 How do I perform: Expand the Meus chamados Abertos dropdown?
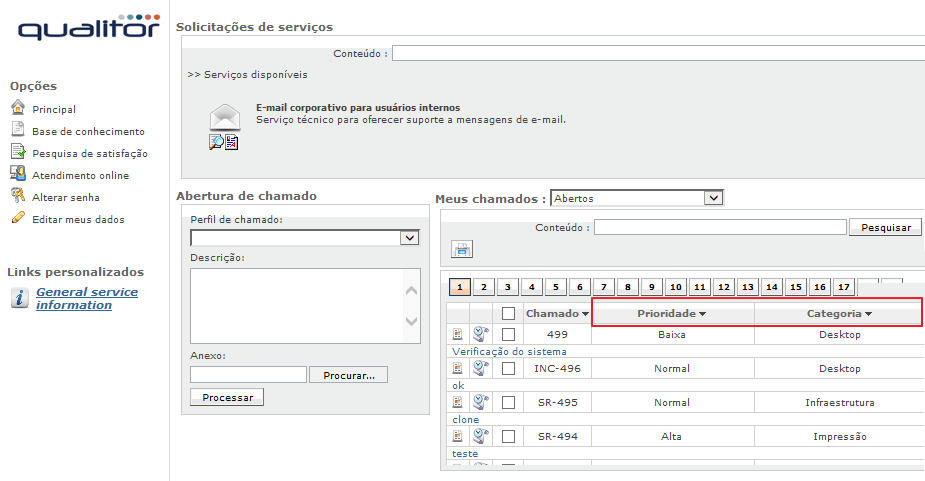pyautogui.click(x=712, y=198)
